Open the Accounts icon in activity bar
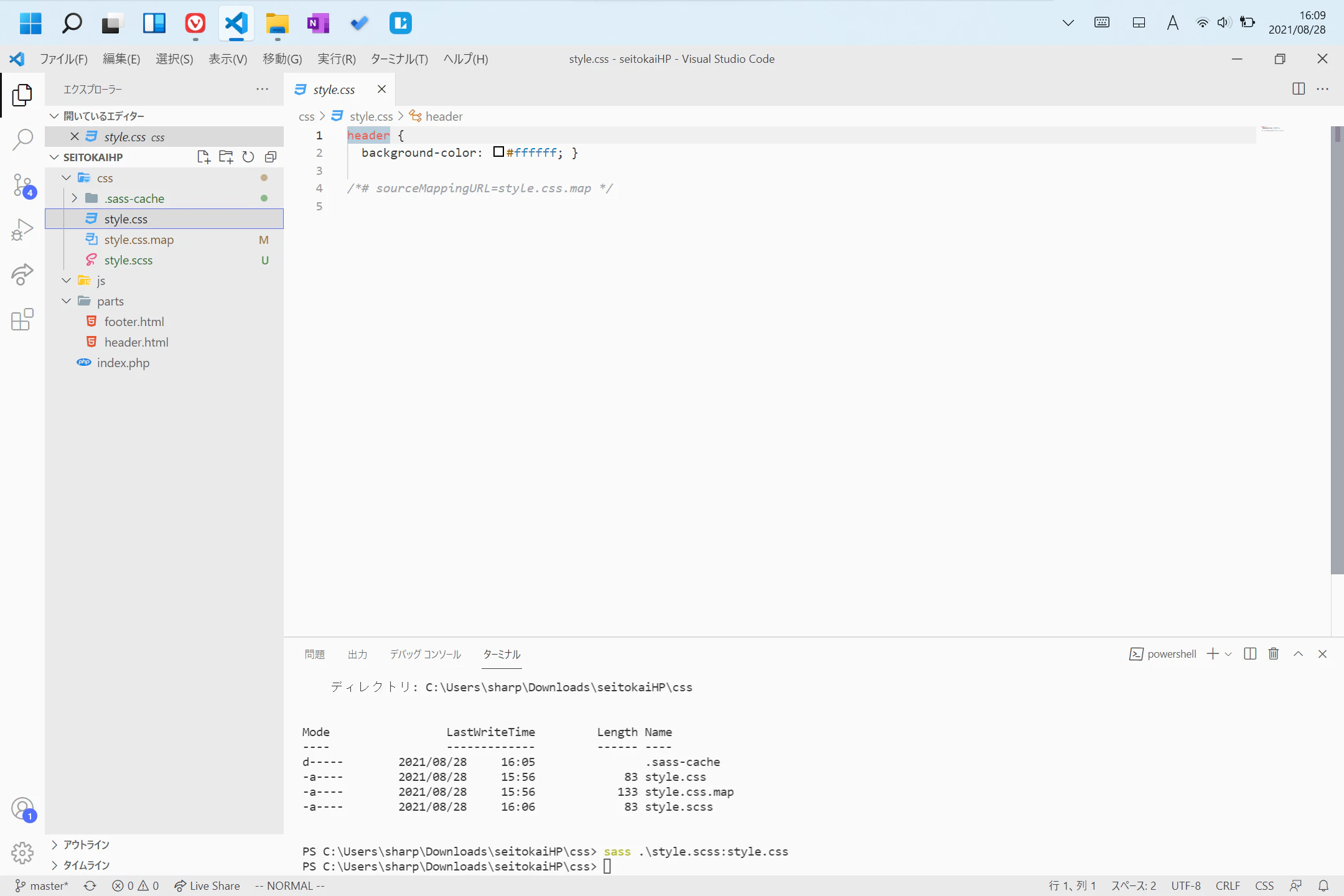This screenshot has width=1344, height=896. coord(22,809)
